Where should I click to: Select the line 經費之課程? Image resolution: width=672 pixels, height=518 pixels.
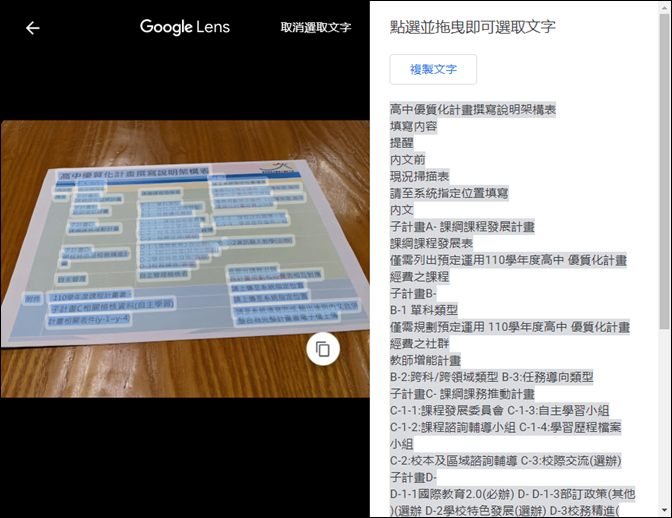click(x=419, y=277)
